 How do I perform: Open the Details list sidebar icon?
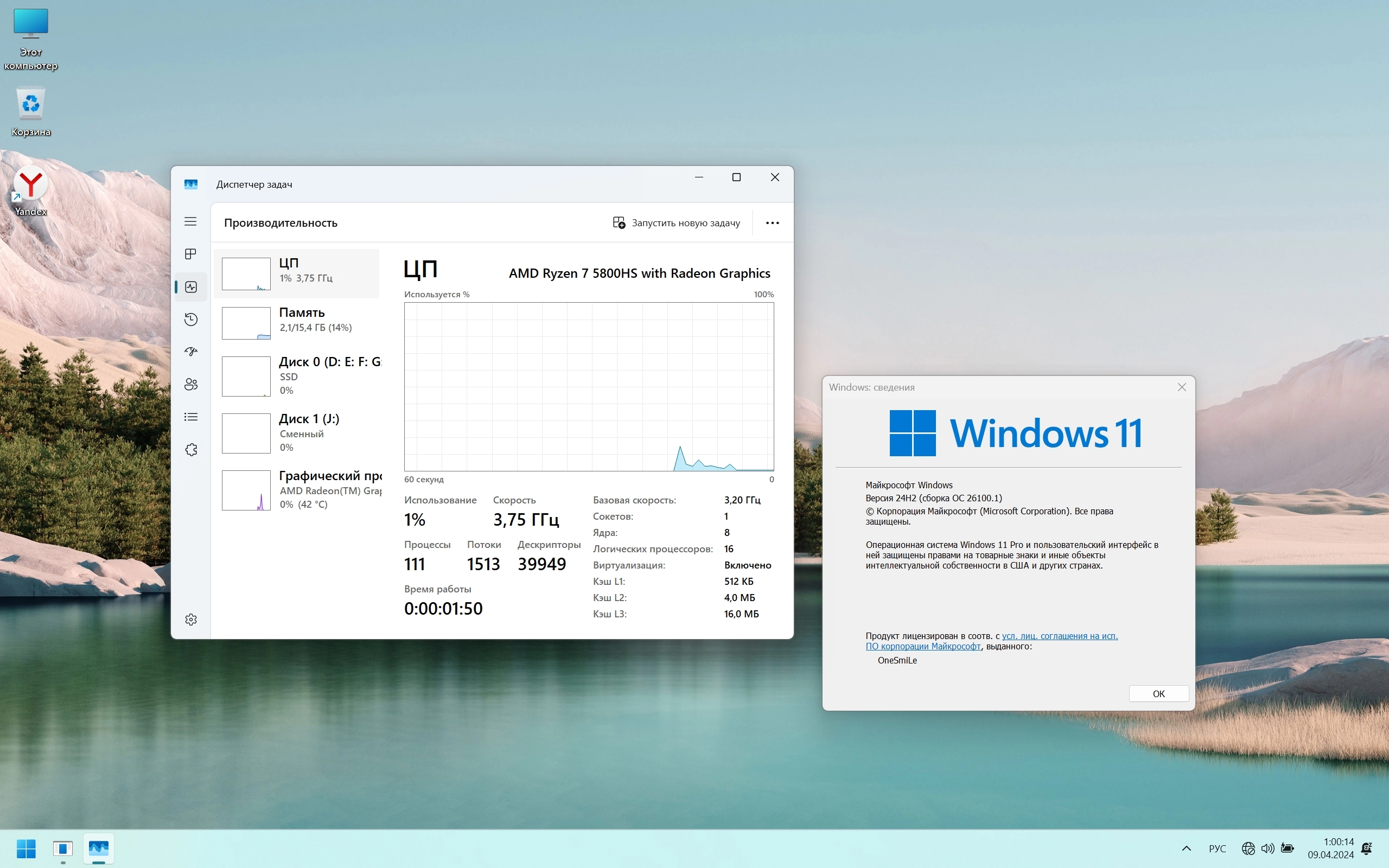(x=190, y=417)
